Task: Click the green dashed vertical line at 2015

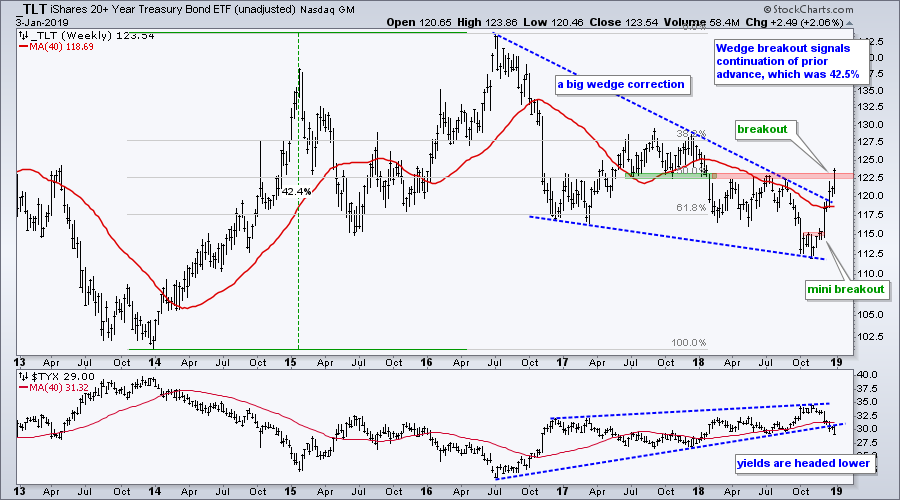Action: (298, 191)
